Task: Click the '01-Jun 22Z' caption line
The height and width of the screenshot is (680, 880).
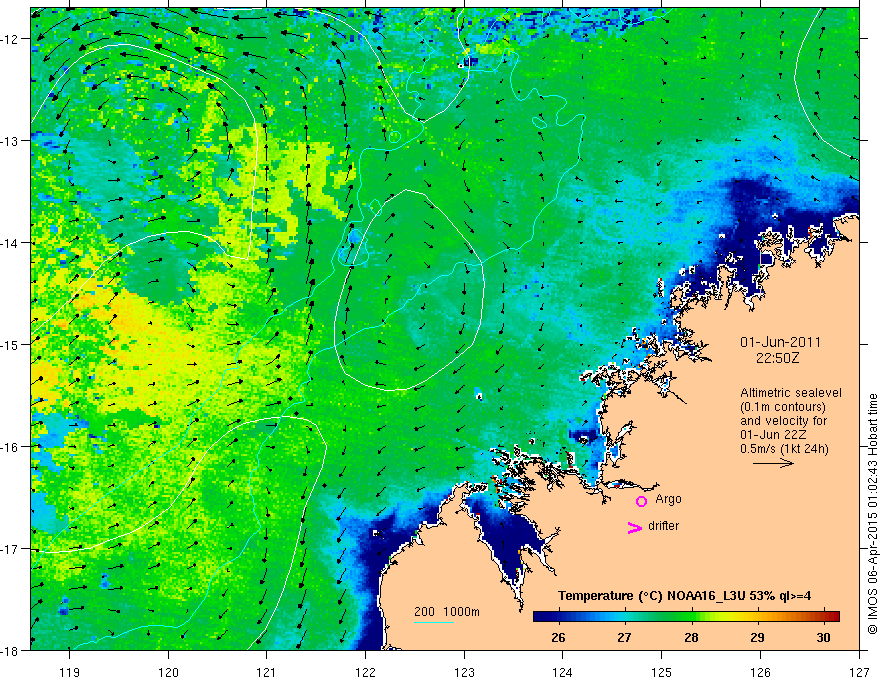Action: click(775, 435)
